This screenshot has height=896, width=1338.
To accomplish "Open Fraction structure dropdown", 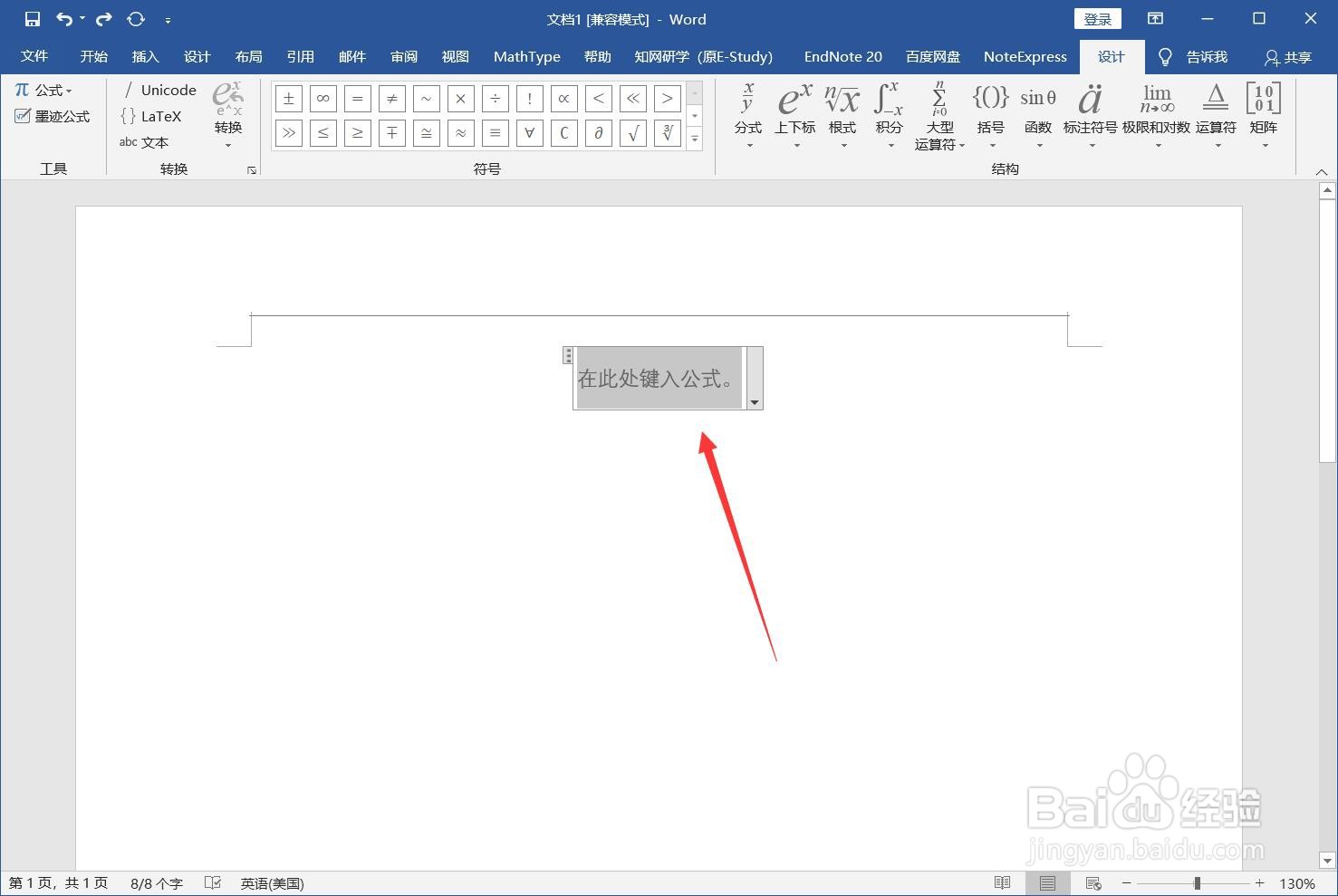I will [748, 116].
